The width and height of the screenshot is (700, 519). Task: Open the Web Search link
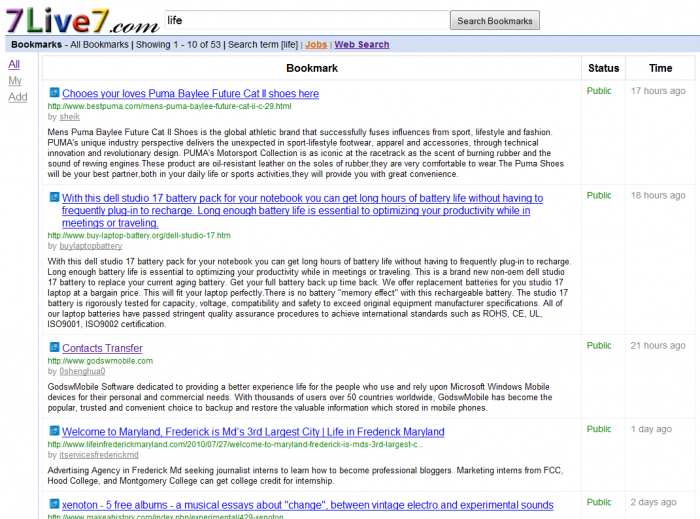362,45
